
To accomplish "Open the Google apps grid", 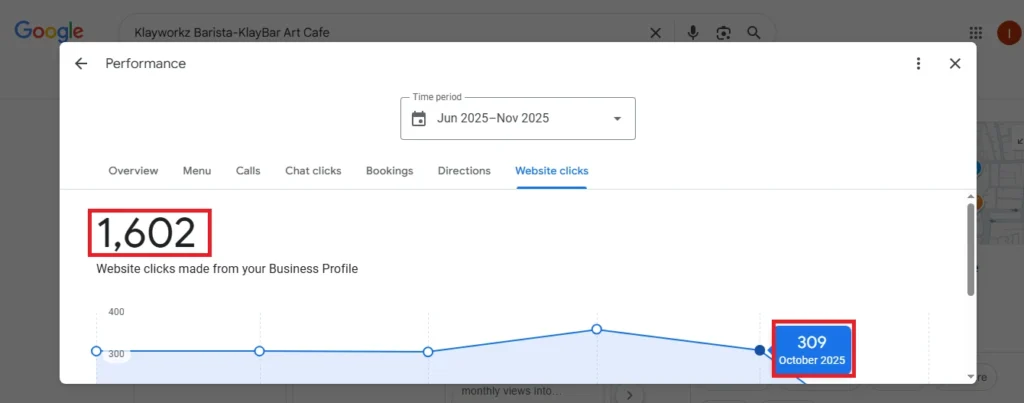I will 976,33.
